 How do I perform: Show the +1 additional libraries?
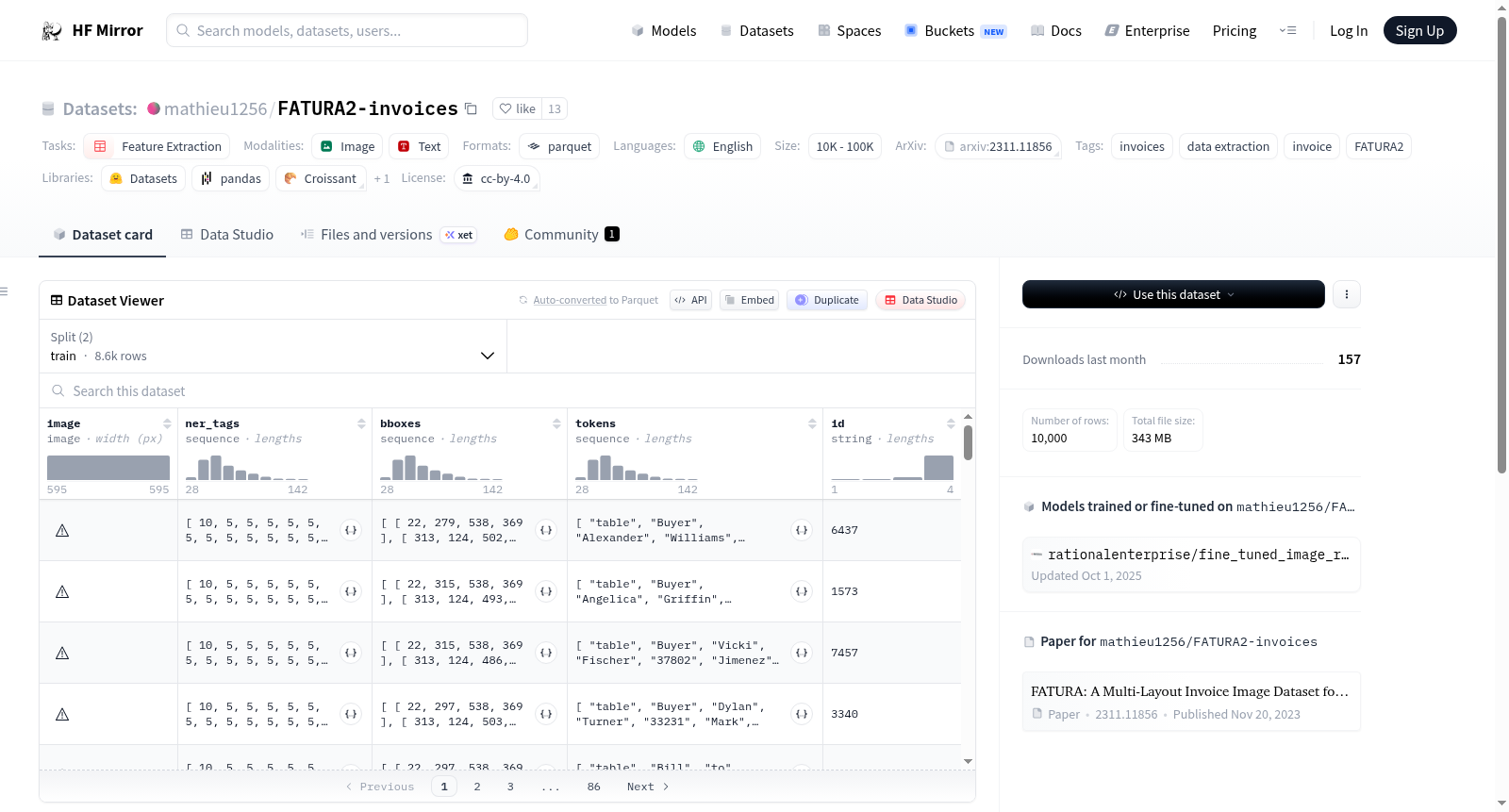[382, 178]
